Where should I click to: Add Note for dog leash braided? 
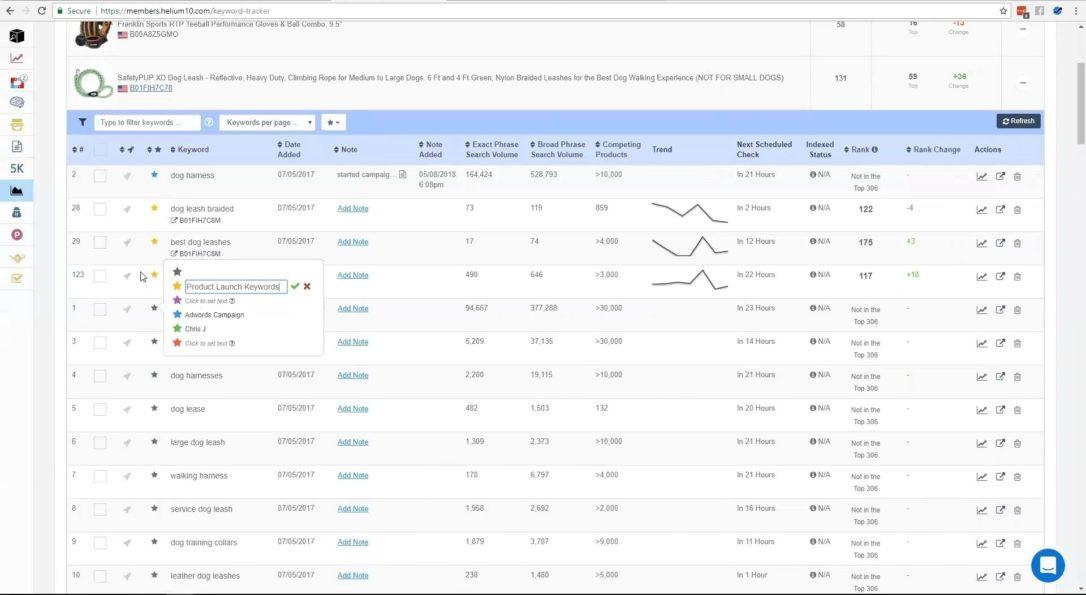(353, 208)
